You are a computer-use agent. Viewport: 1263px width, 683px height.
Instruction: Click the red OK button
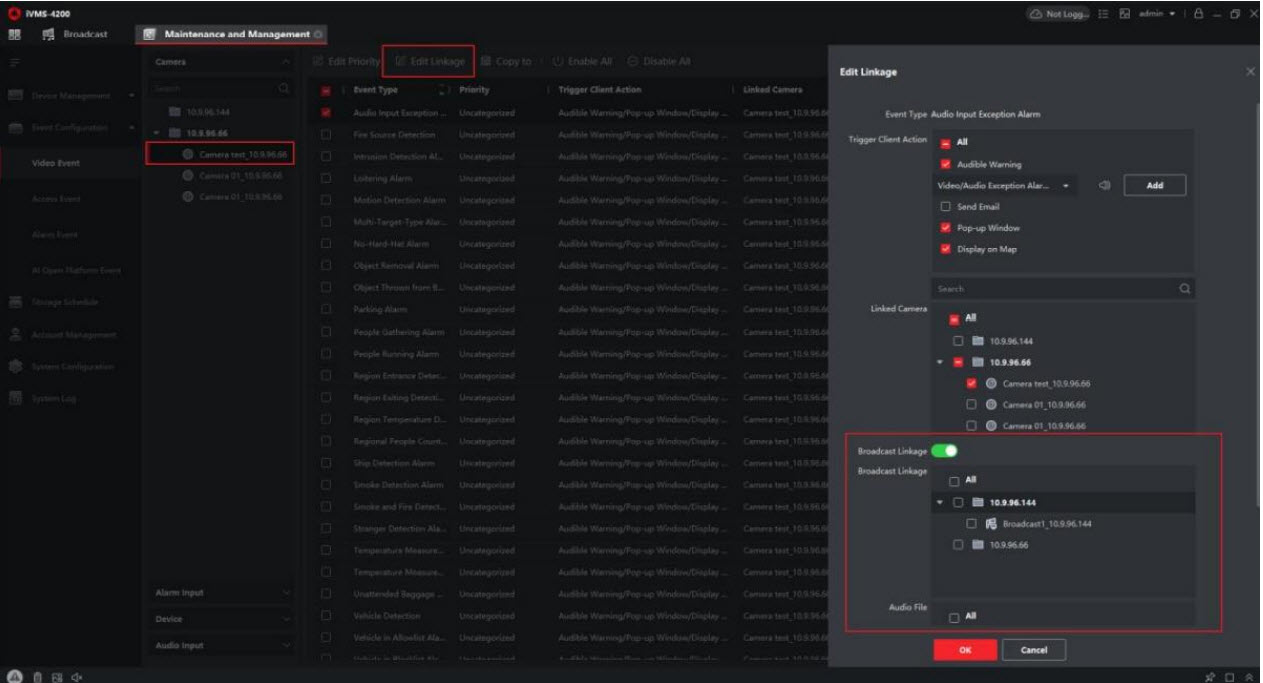coord(964,650)
